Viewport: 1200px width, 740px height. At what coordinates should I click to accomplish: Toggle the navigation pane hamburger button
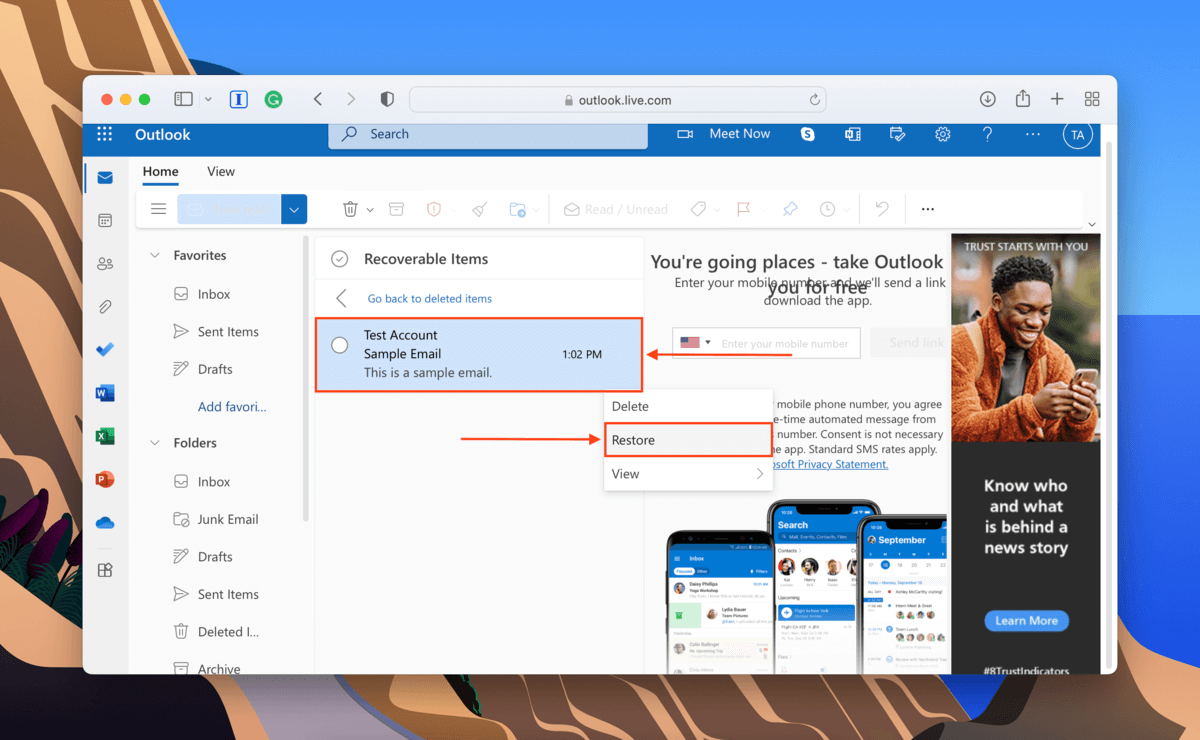(x=158, y=209)
